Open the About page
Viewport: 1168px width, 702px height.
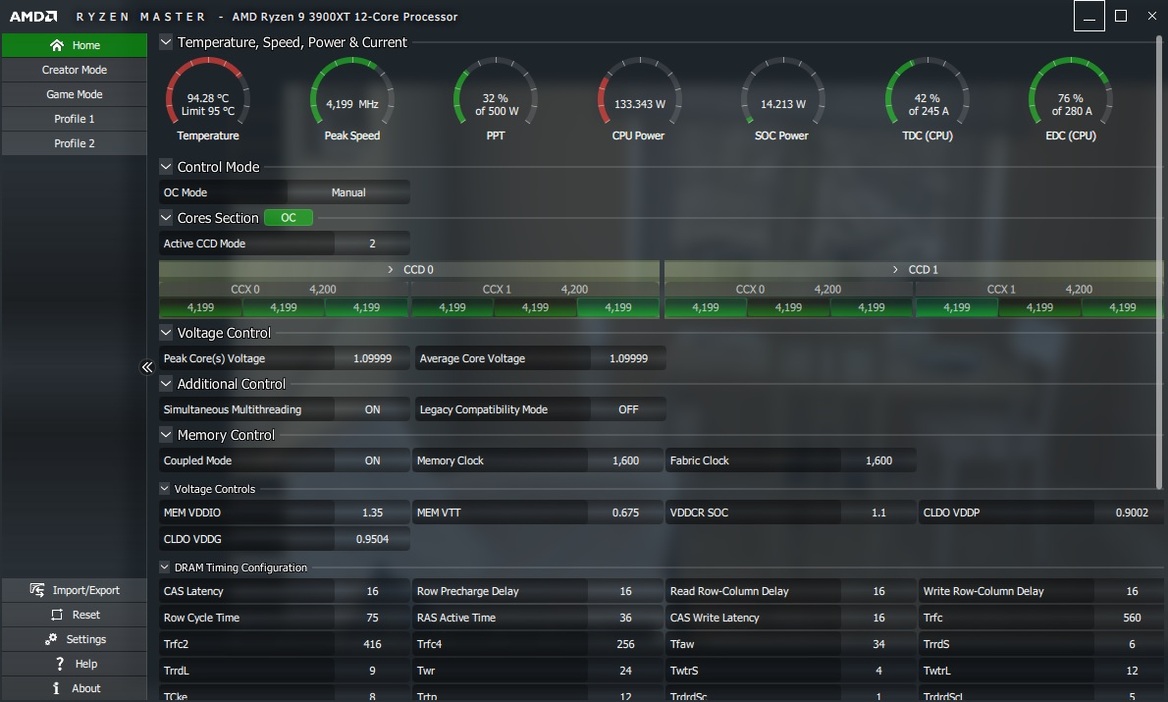[x=74, y=688]
